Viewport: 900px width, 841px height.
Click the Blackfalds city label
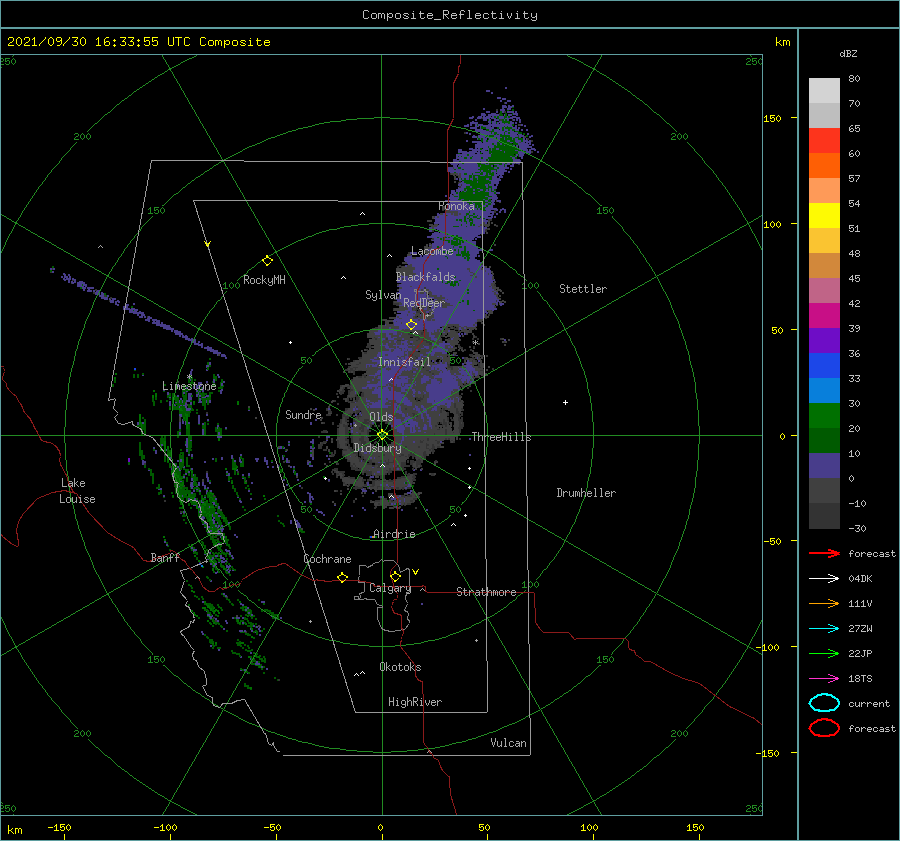point(425,277)
